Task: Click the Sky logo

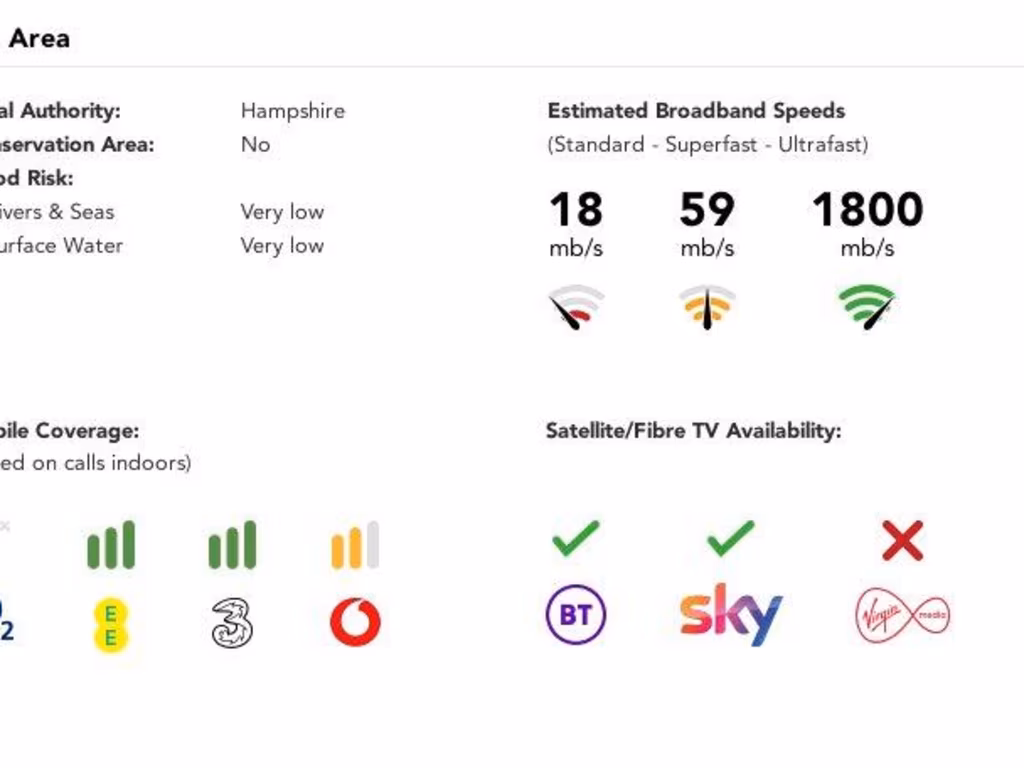Action: pos(731,614)
